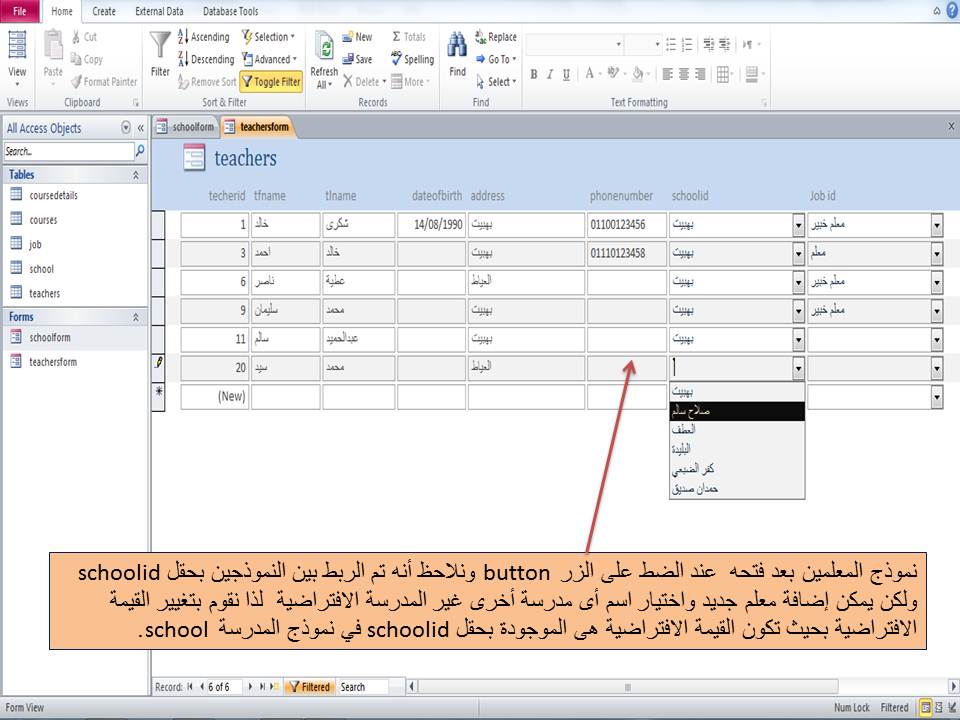Apply Bold text formatting
960x720 pixels.
point(534,75)
